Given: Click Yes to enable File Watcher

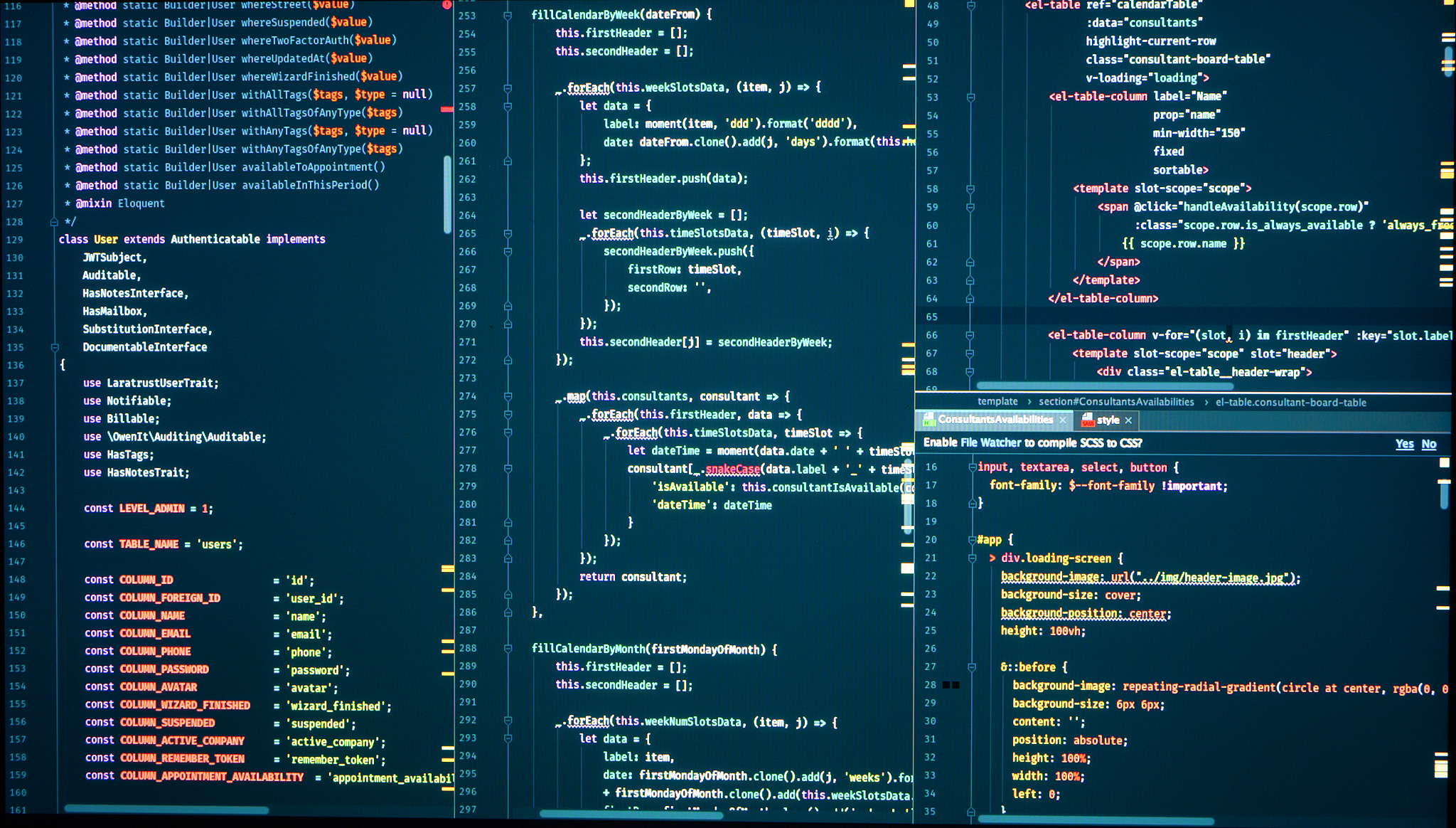Looking at the screenshot, I should (1404, 444).
